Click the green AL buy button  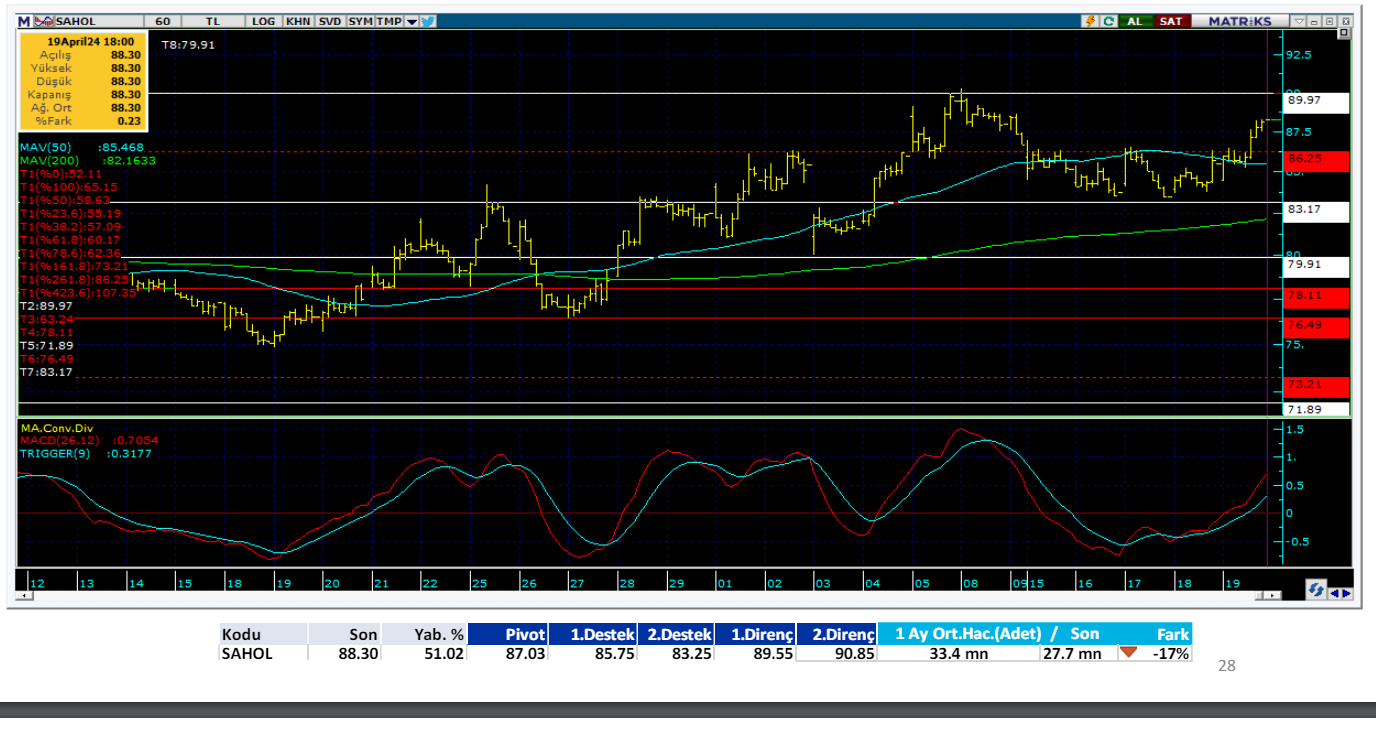(1135, 21)
